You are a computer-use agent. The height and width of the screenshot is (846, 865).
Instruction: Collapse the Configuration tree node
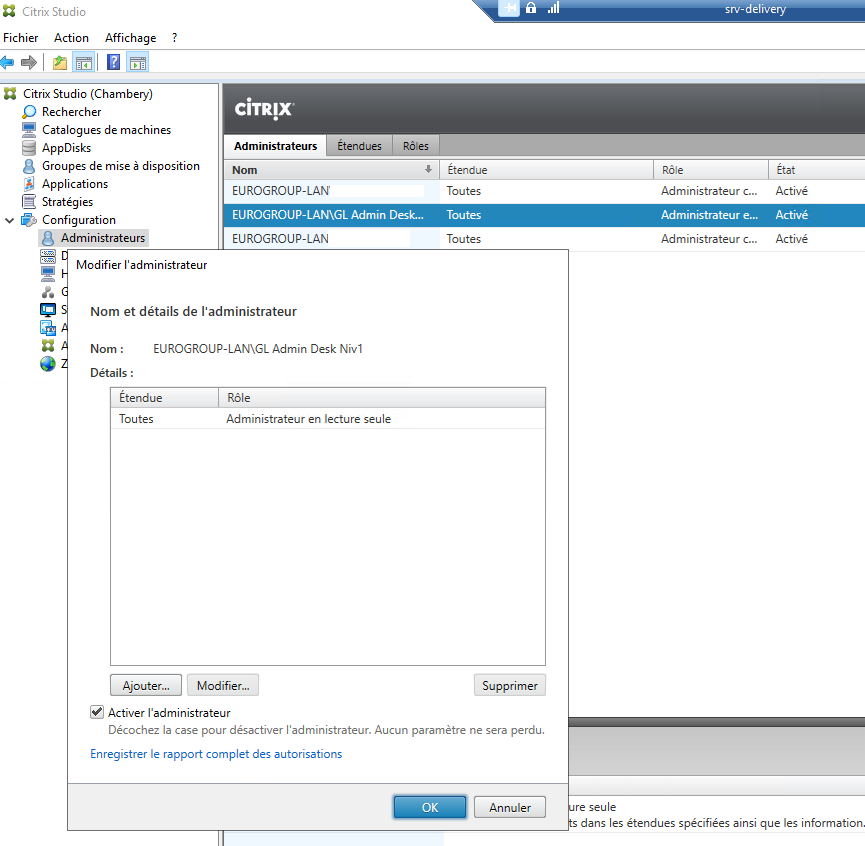coord(9,220)
